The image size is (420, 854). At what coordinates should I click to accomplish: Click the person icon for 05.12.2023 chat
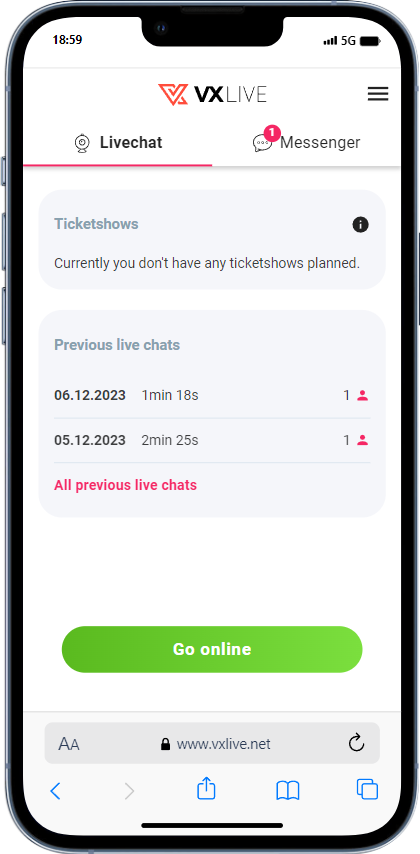tap(363, 441)
